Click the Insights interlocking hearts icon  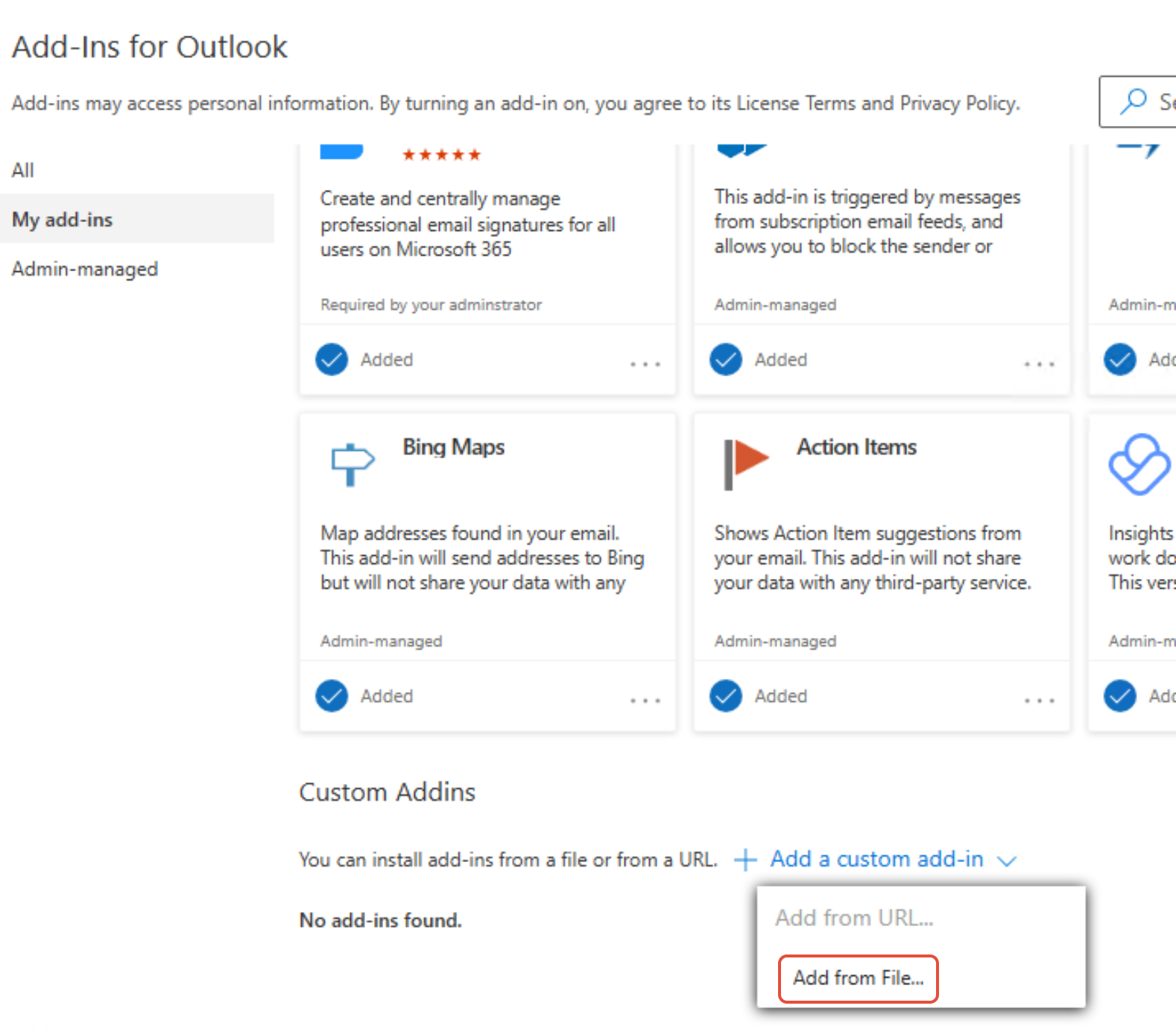coord(1139,464)
